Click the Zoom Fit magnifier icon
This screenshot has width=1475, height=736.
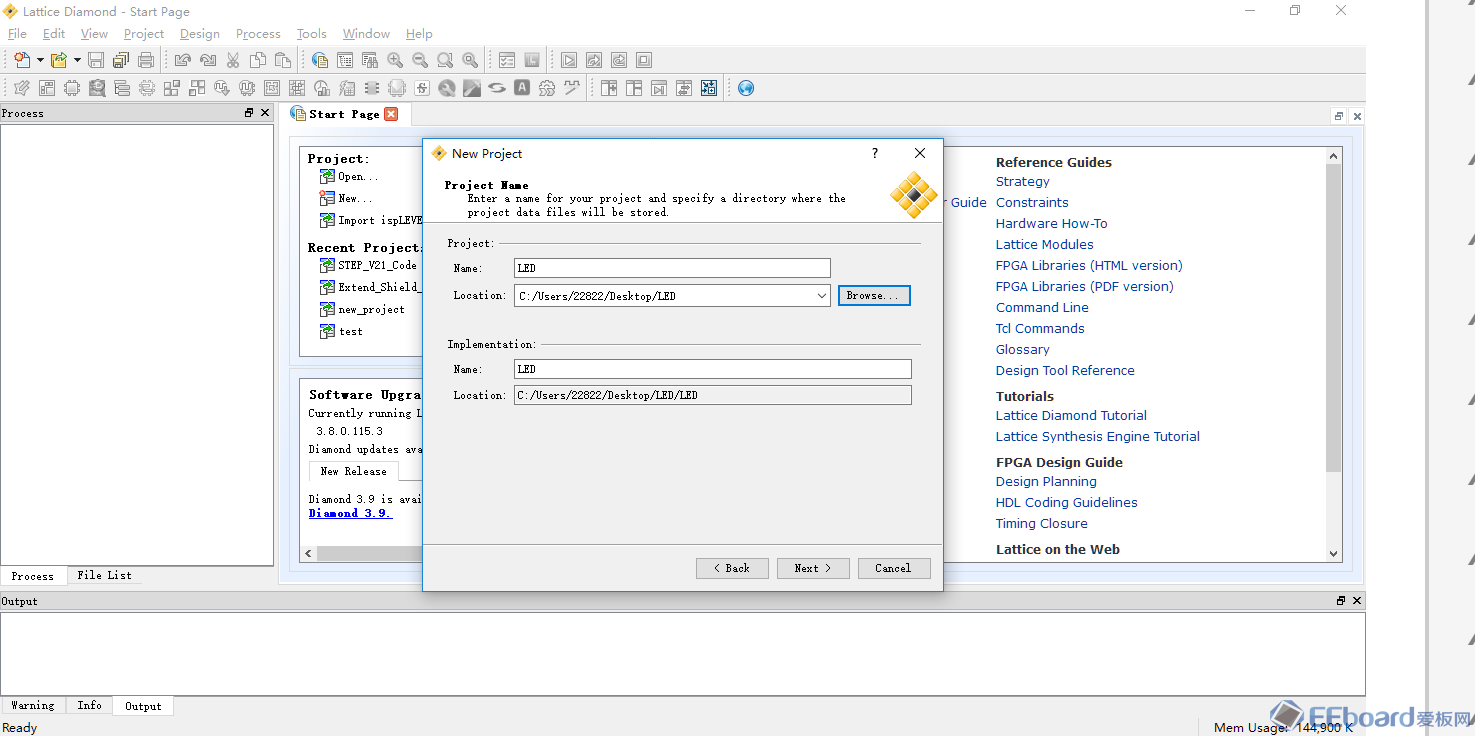tap(445, 60)
